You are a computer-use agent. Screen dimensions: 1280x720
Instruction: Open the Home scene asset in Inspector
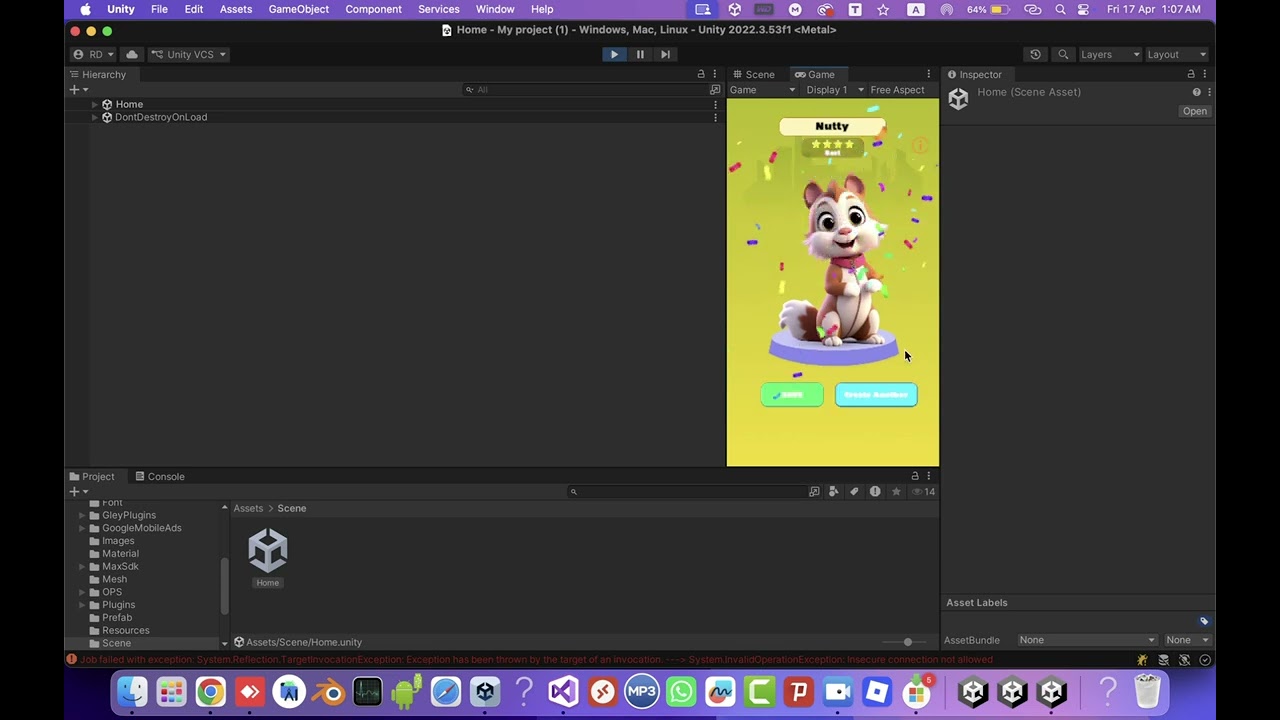point(1195,111)
